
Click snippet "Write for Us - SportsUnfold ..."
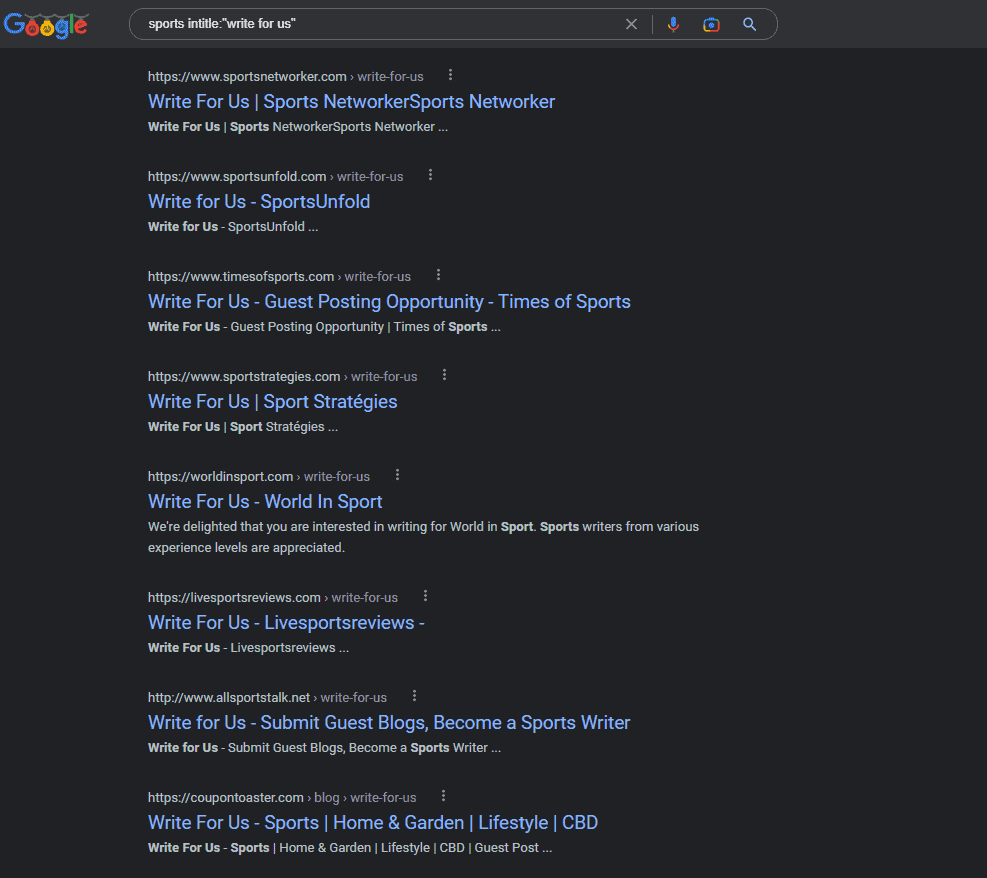tap(233, 227)
